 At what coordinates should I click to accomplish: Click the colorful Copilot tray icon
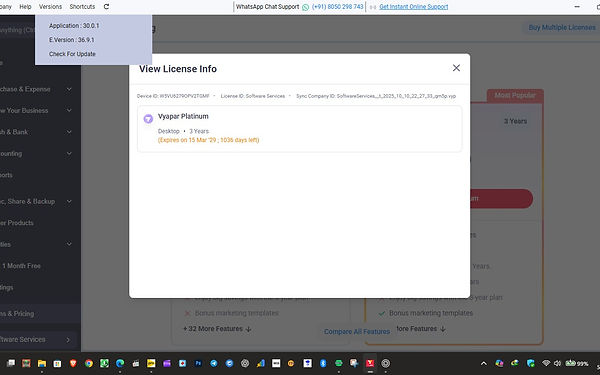tap(499, 363)
